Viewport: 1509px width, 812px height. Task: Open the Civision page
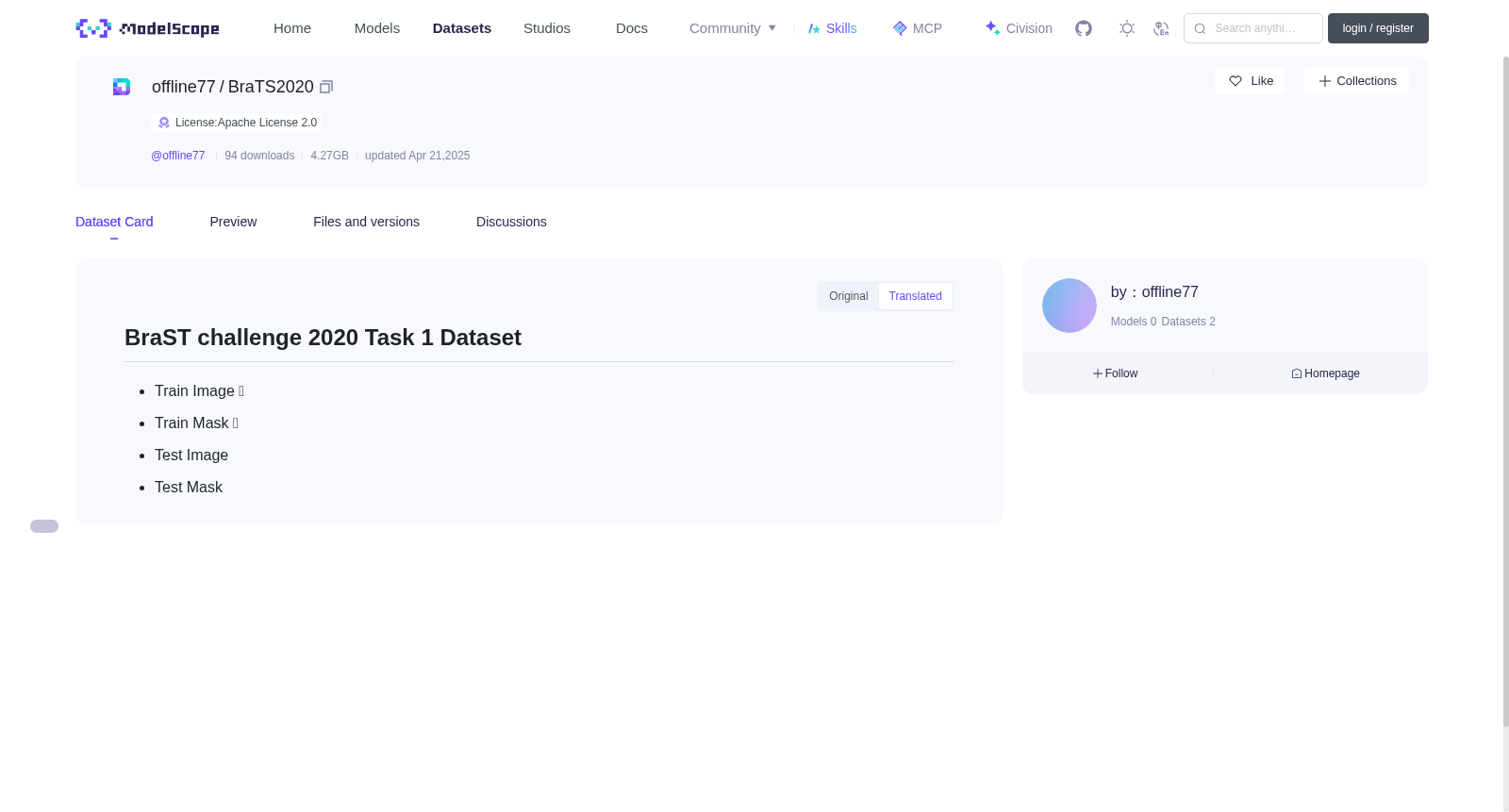tap(1019, 28)
